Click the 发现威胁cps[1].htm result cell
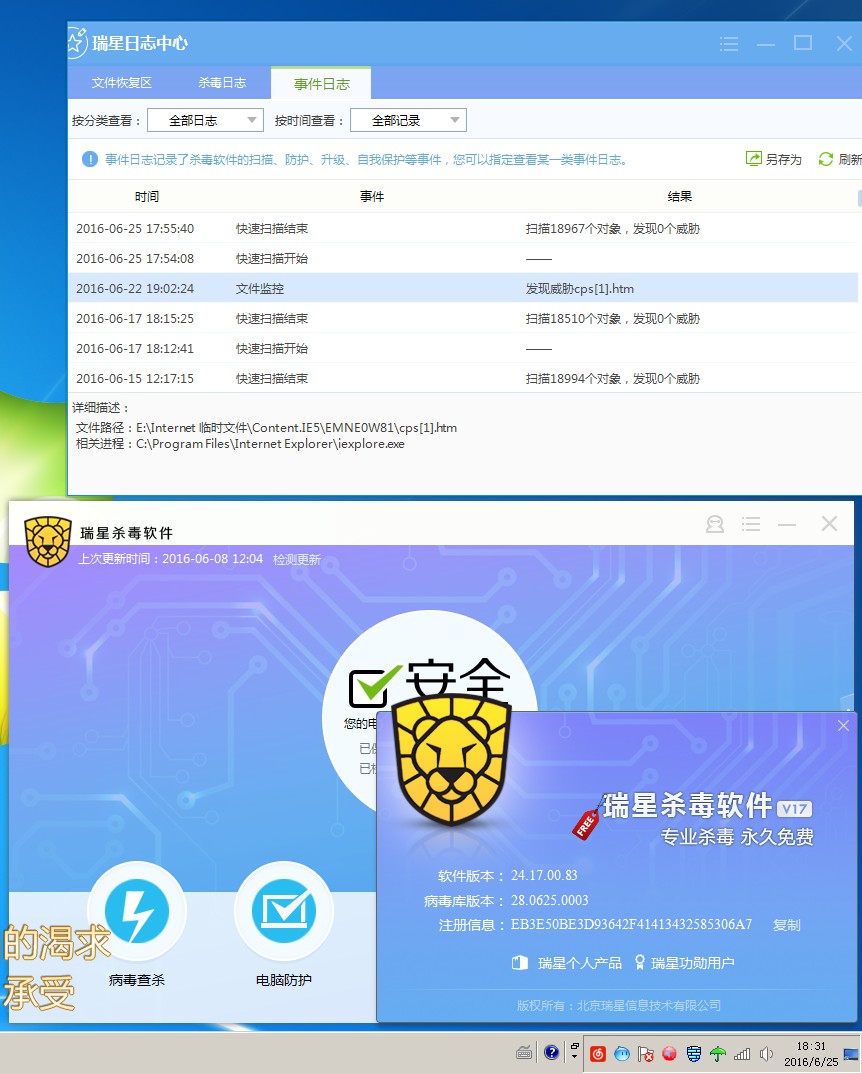The image size is (862, 1074). [x=580, y=288]
